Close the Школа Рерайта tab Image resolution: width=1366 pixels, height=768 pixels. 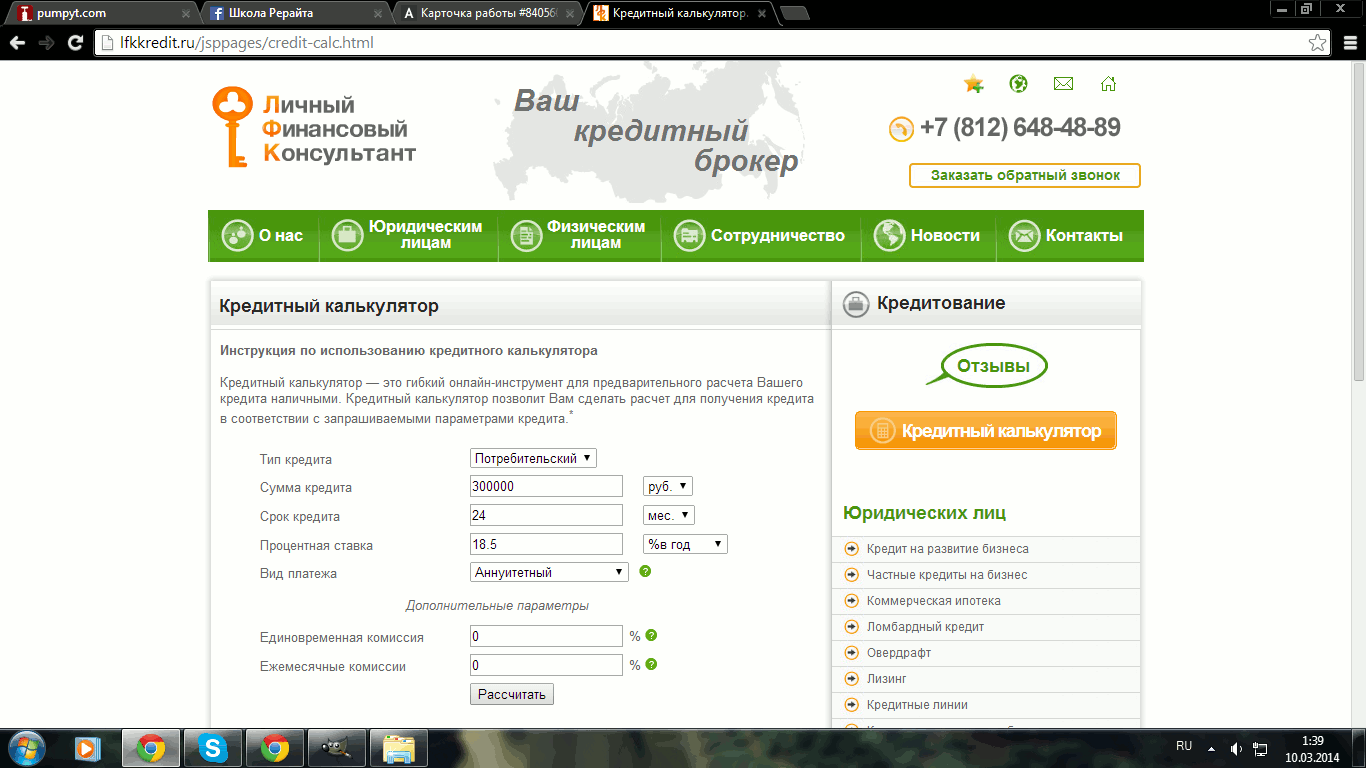click(x=379, y=14)
